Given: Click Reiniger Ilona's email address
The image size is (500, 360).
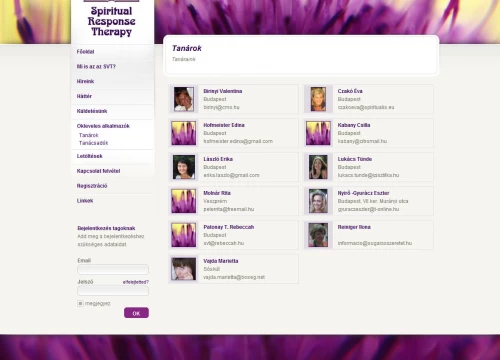Looking at the screenshot, I should click(375, 243).
